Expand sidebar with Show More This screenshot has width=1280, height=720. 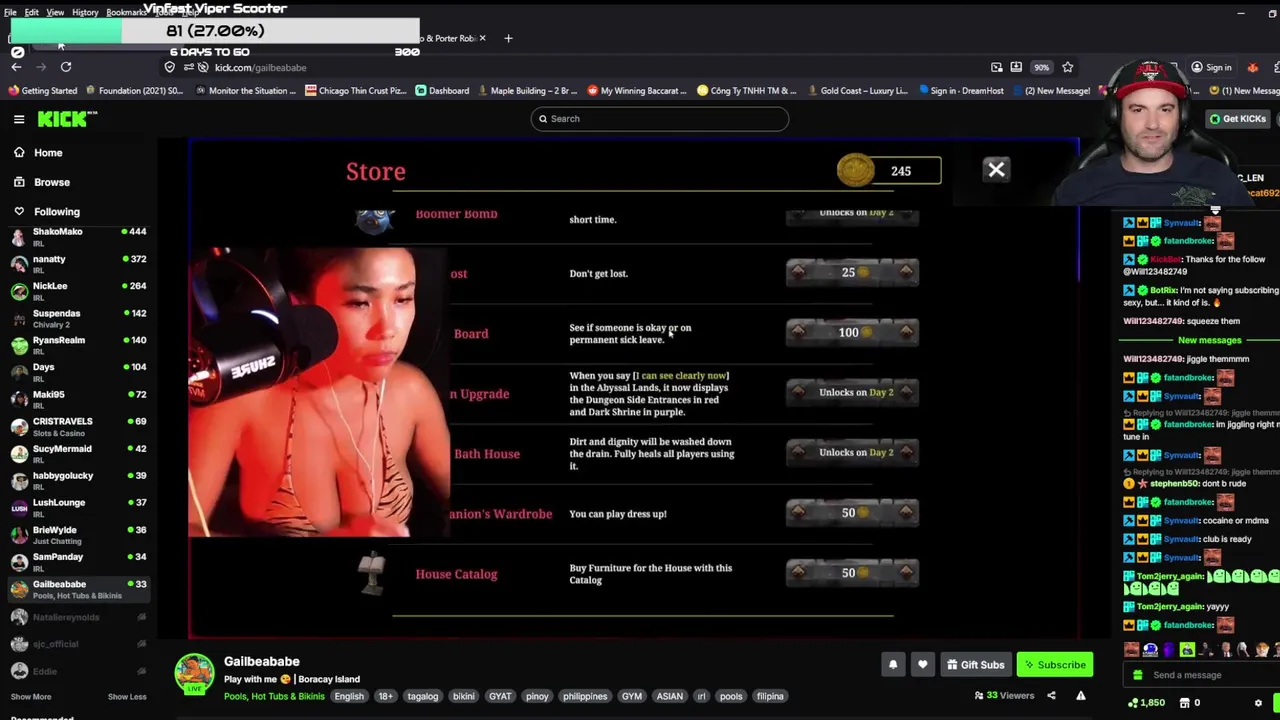[x=31, y=697]
